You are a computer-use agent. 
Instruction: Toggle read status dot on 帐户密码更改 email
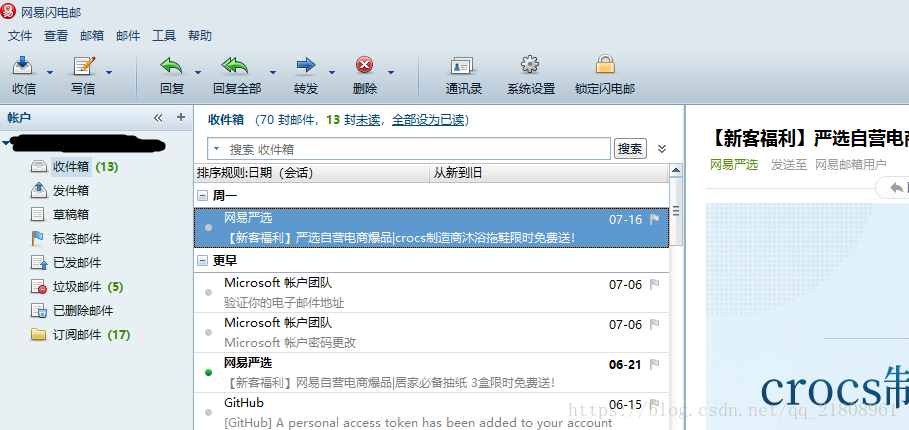coord(209,333)
